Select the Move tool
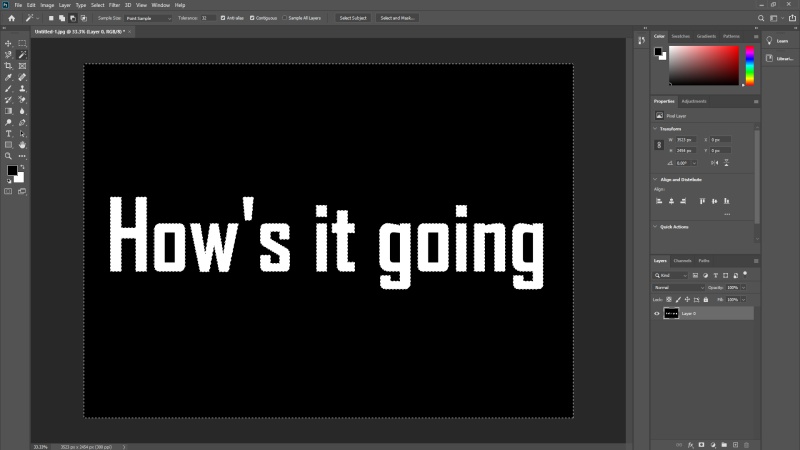 [8, 43]
